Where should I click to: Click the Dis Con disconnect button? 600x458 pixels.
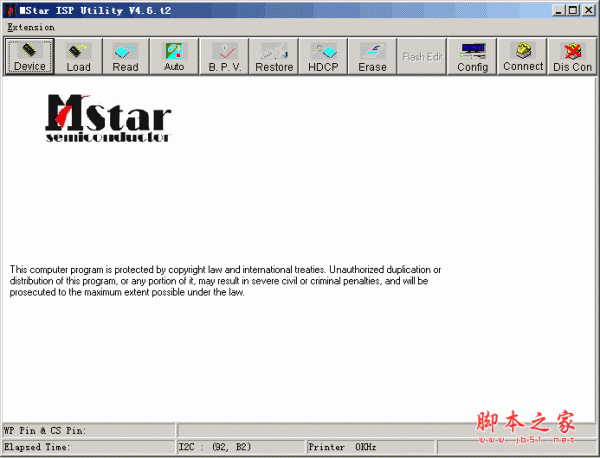click(572, 56)
